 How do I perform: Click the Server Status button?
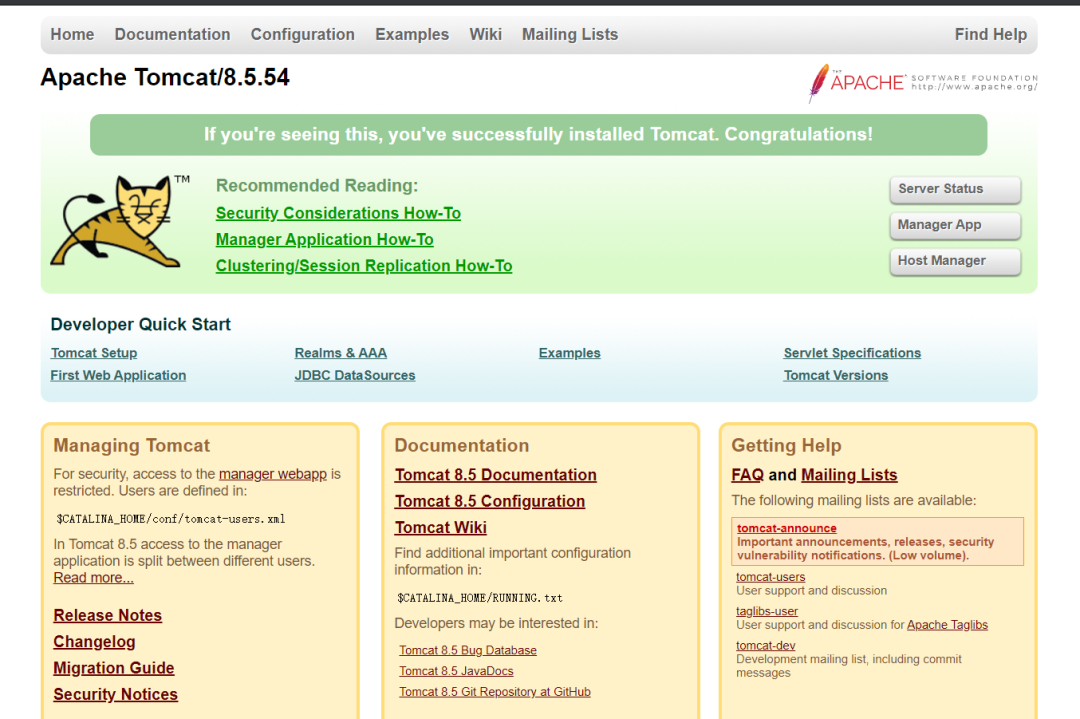tap(955, 189)
